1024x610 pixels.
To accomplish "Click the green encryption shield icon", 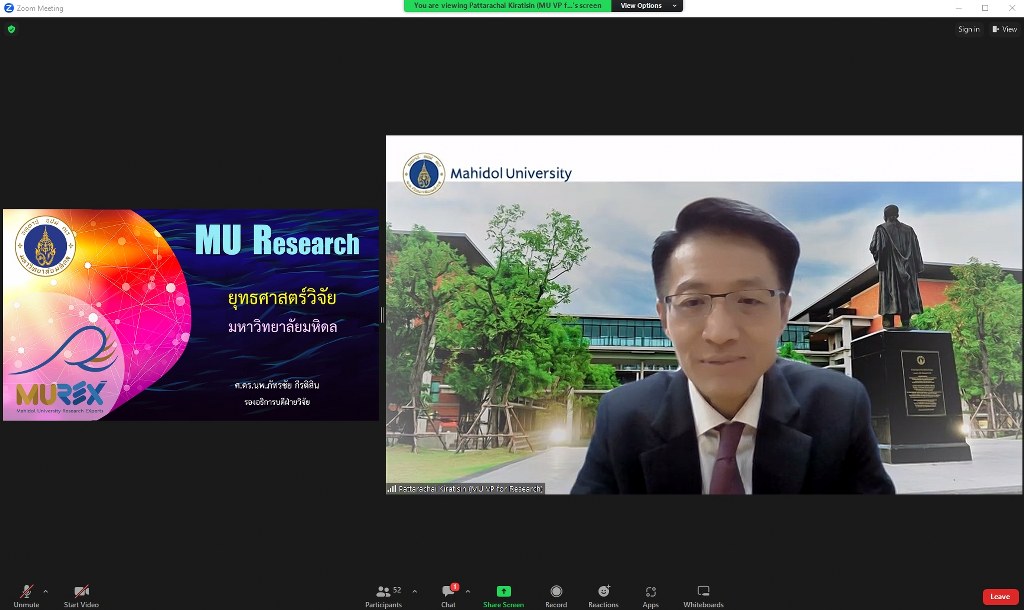I will click(x=11, y=29).
